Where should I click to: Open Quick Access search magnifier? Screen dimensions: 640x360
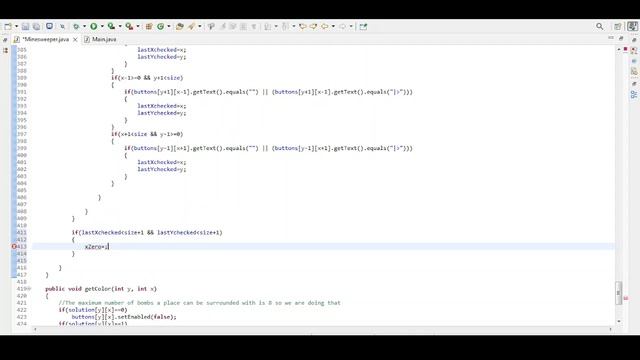coord(599,27)
